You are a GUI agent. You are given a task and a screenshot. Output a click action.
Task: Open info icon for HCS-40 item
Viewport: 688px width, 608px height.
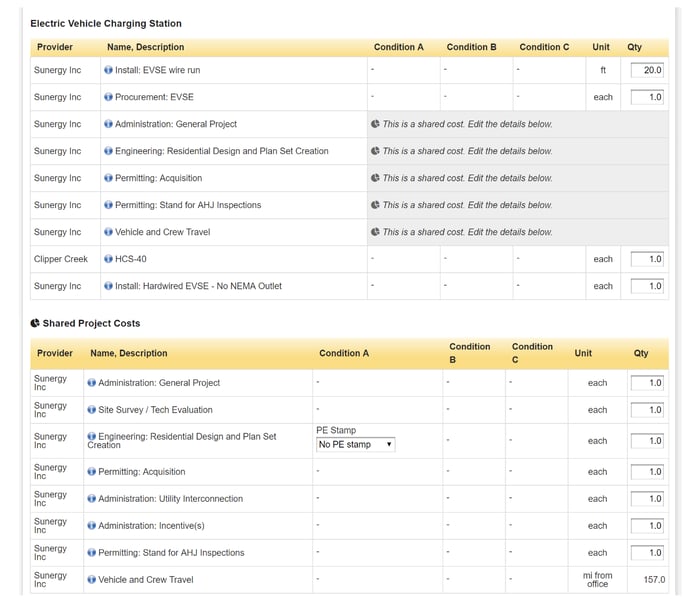pyautogui.click(x=108, y=259)
